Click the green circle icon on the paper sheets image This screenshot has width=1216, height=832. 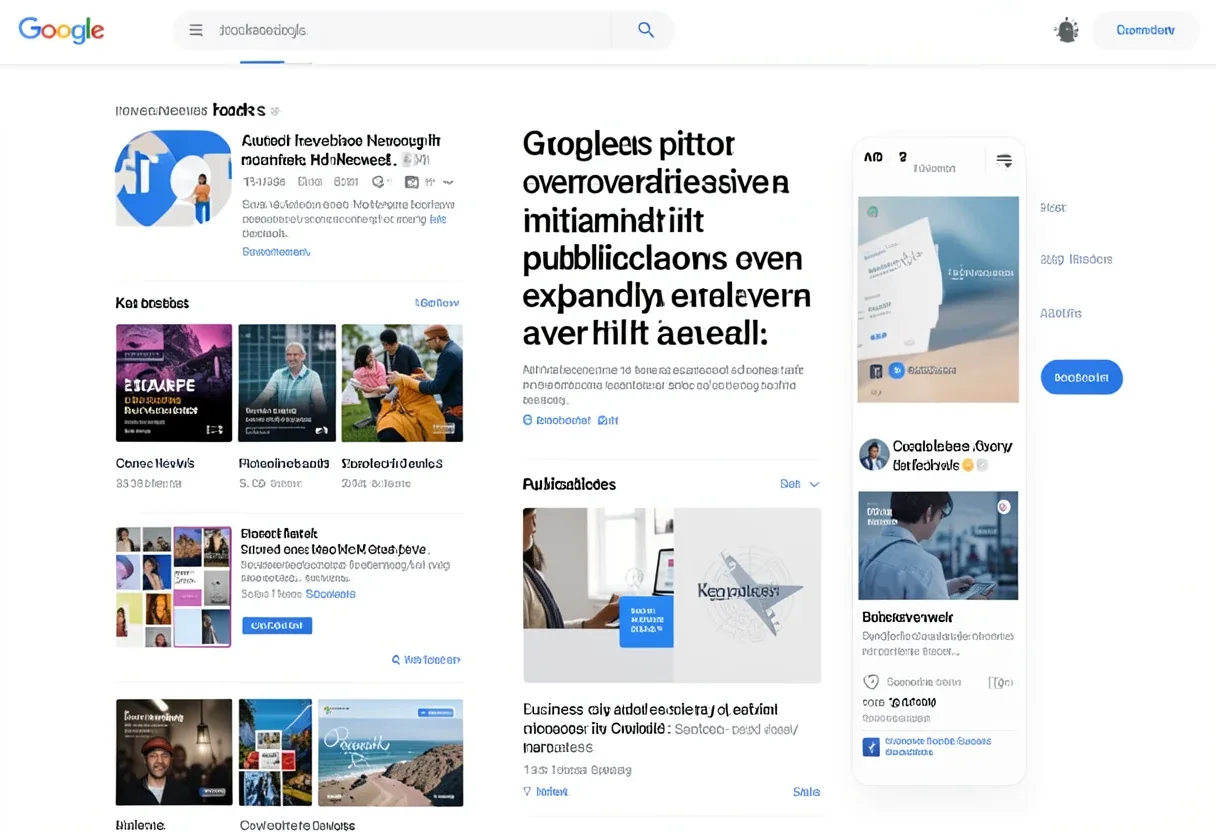[x=872, y=212]
